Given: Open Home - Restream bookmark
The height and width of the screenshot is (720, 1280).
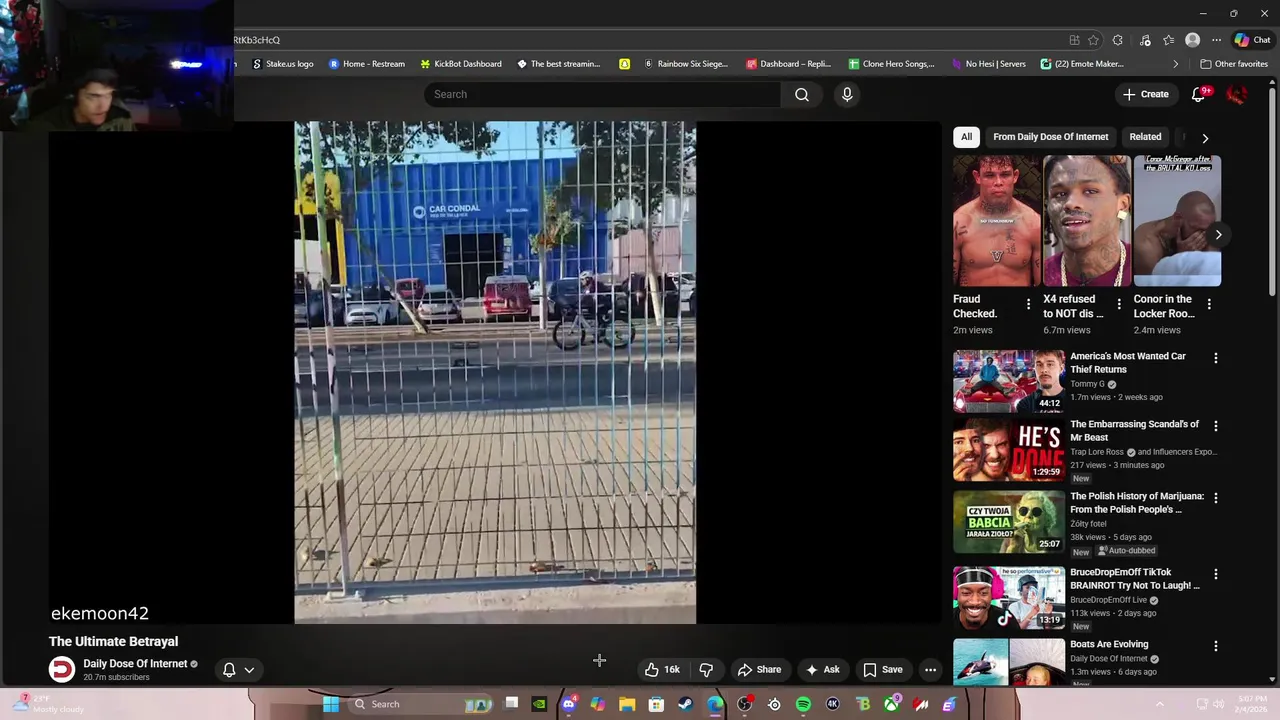Looking at the screenshot, I should 367,64.
